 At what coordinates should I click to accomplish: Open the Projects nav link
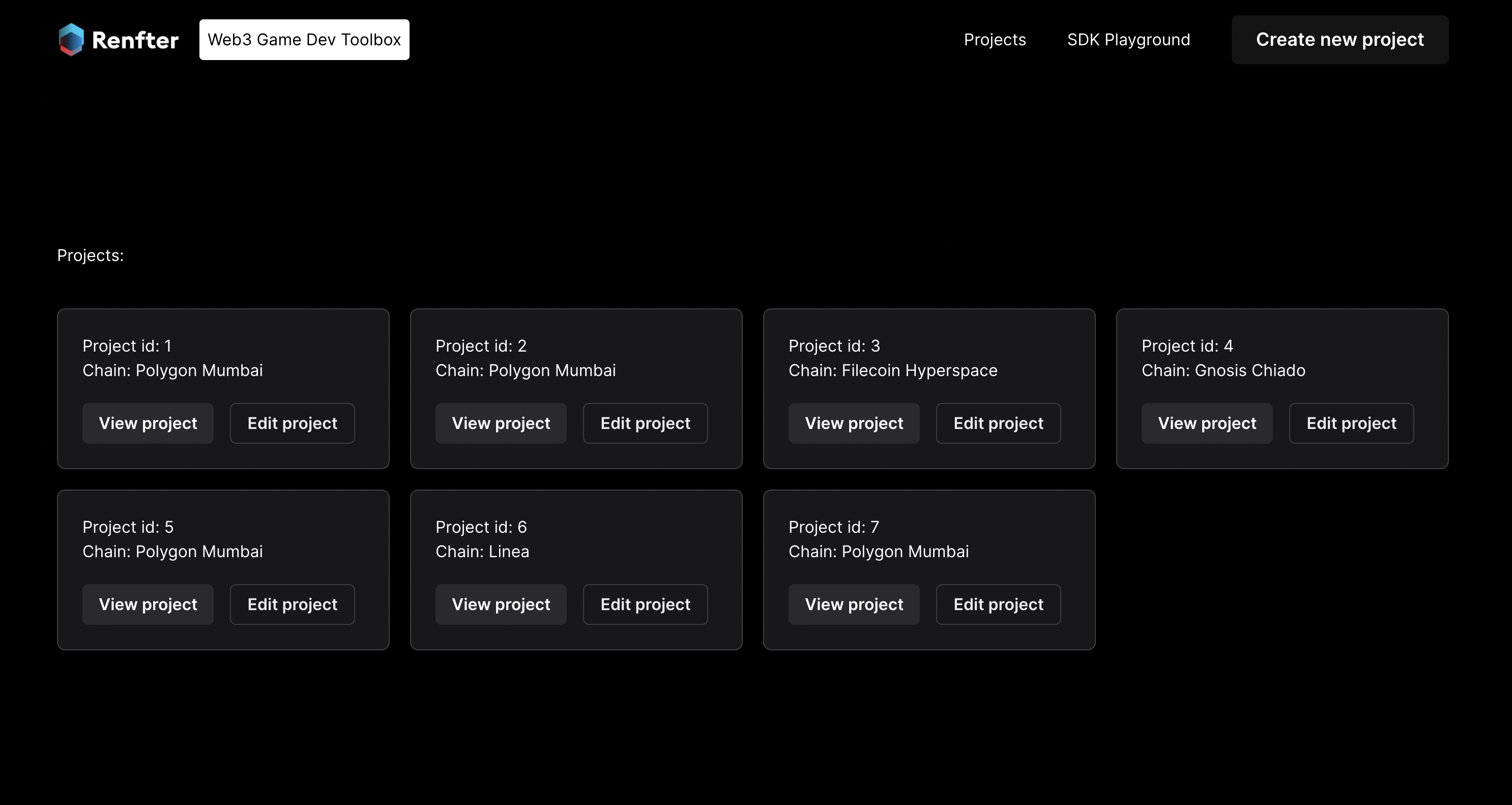994,39
